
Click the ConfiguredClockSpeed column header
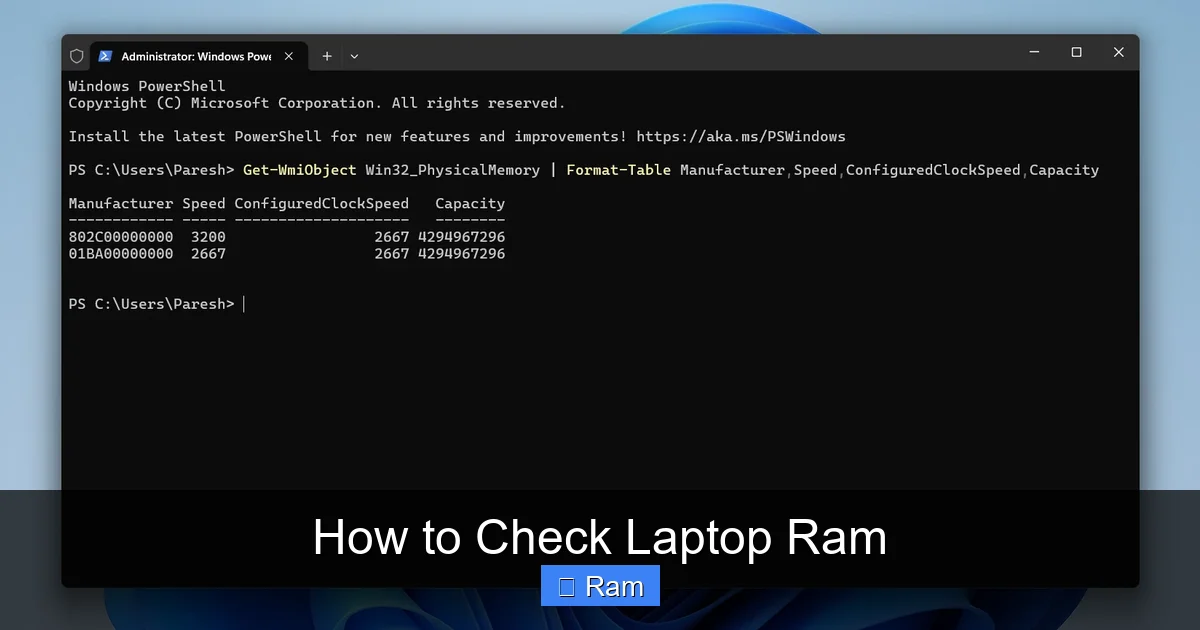(x=322, y=204)
